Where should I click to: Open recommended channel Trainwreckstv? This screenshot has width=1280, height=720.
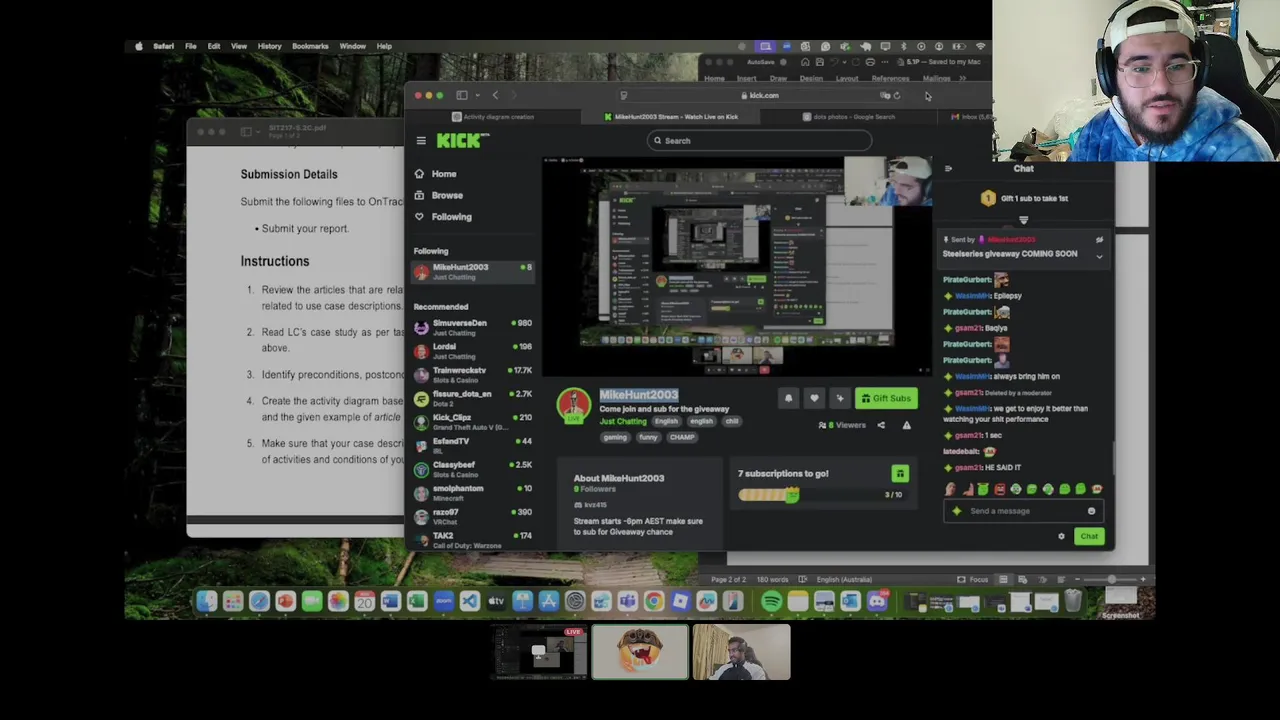(473, 374)
